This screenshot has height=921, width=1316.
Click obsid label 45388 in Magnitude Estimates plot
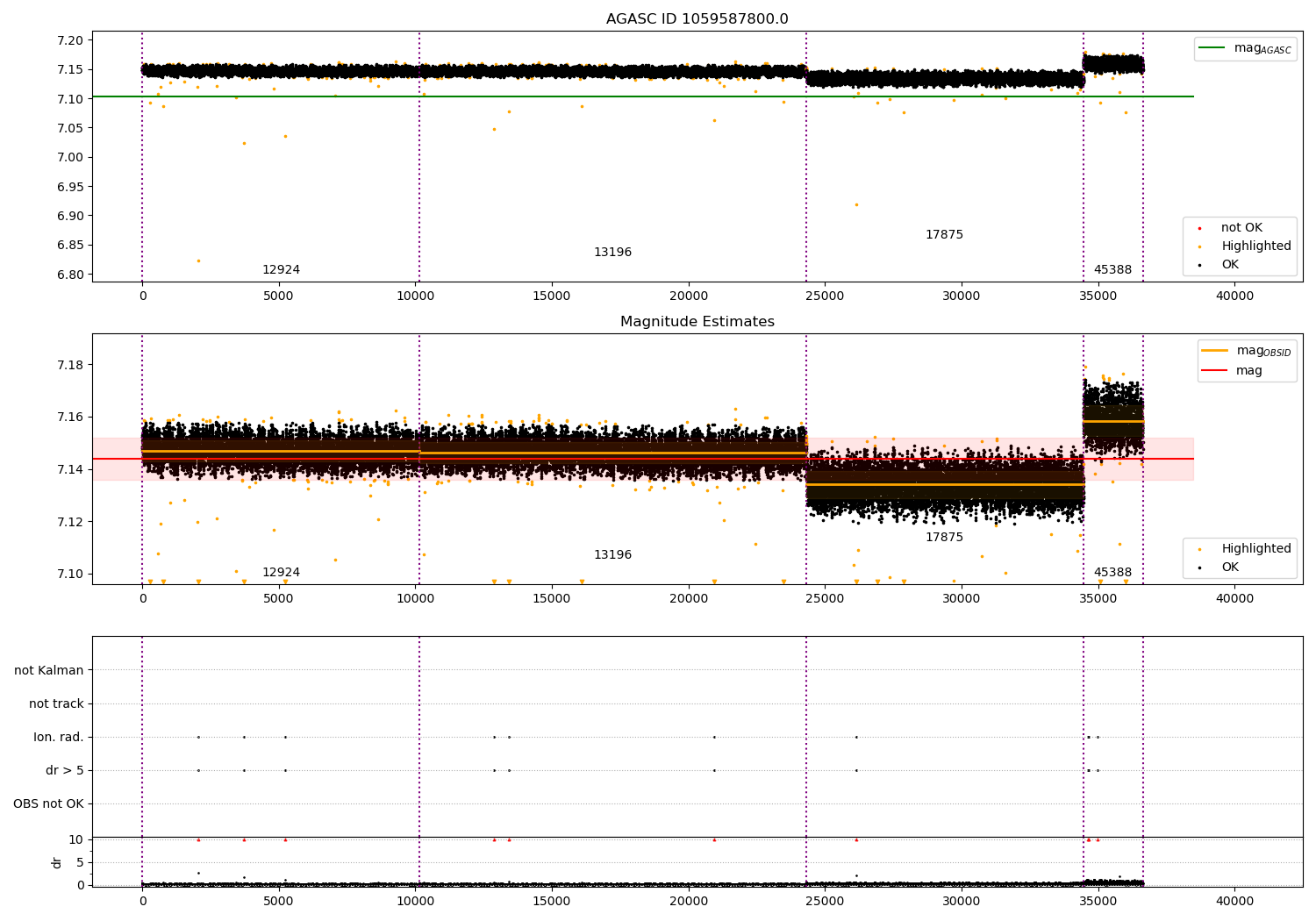[x=1112, y=573]
